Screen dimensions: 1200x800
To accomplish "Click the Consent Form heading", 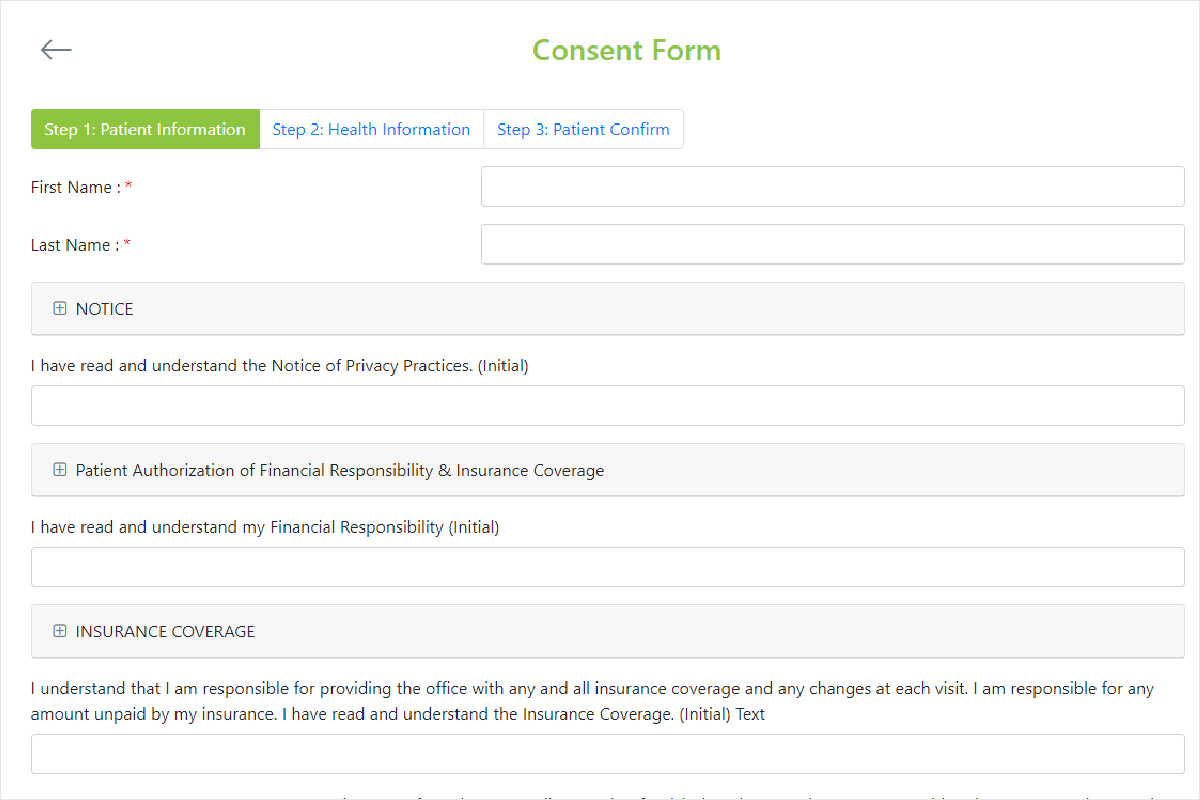I will point(626,50).
